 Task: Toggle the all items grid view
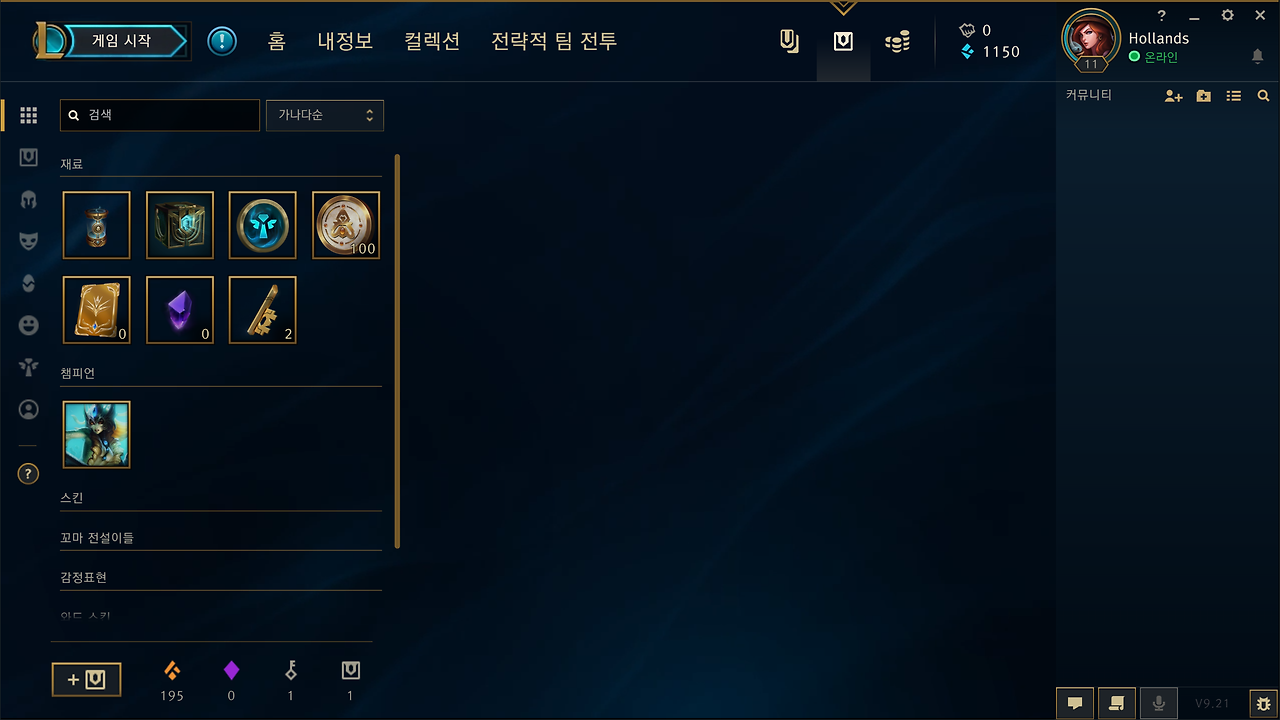coord(28,115)
